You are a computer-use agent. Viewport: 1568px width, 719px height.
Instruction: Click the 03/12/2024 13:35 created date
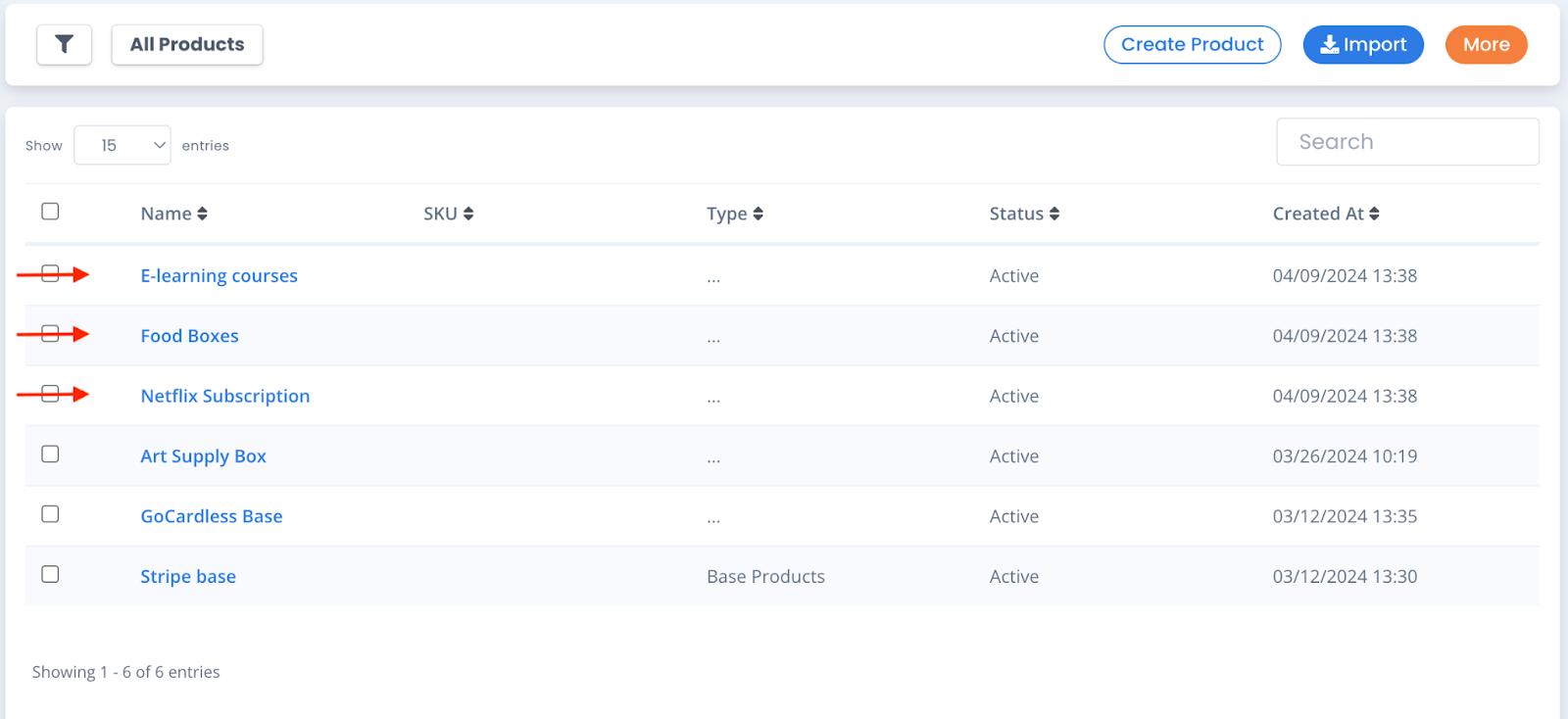tap(1345, 516)
